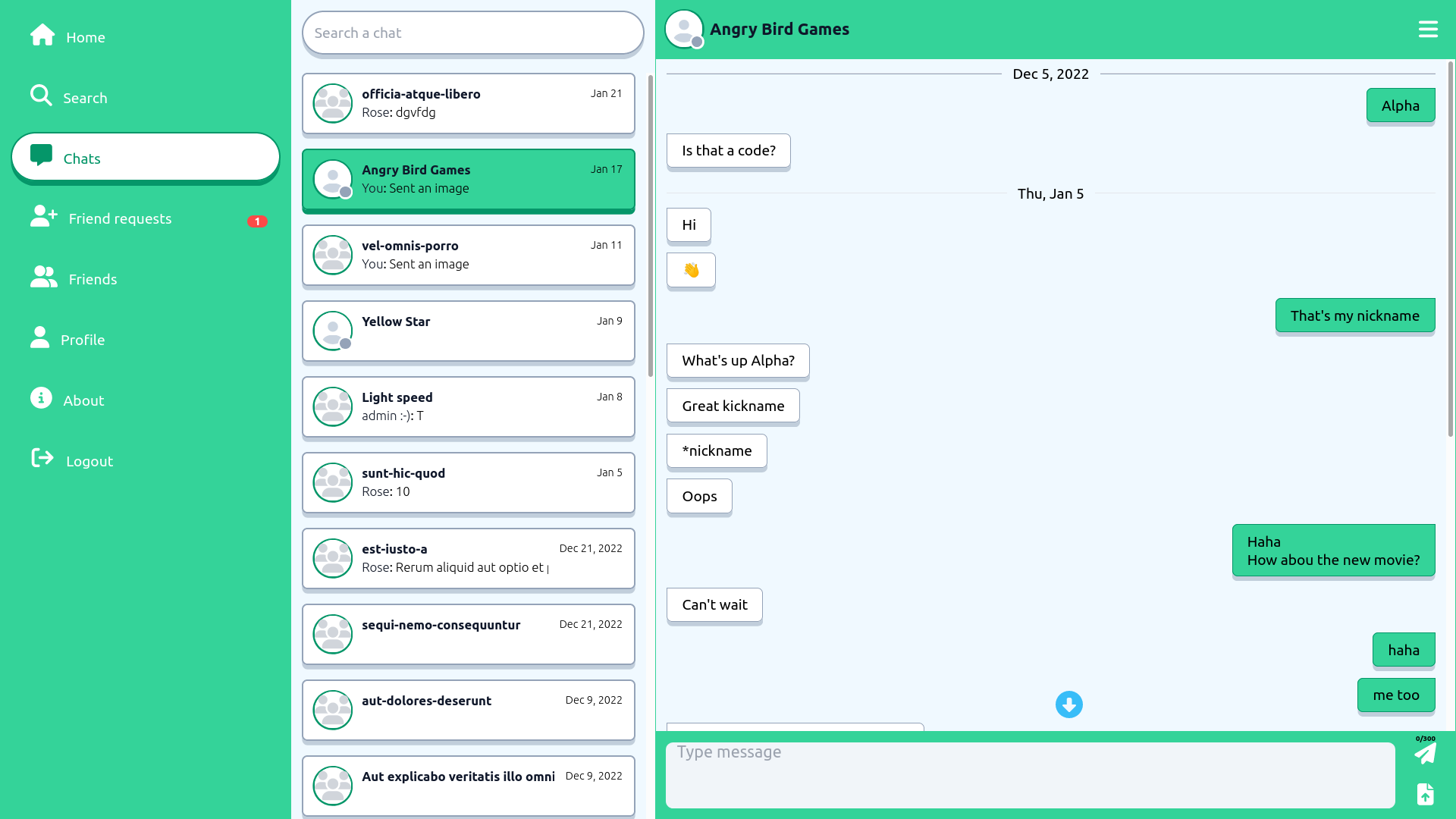
Task: Click the Search a chat field
Action: coord(472,33)
